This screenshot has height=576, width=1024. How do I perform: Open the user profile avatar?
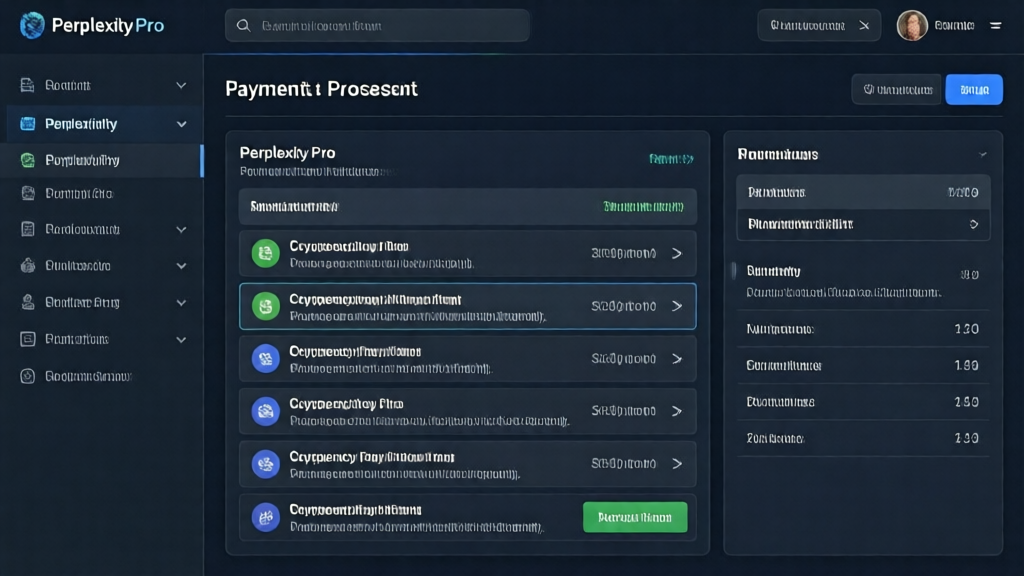coord(912,26)
